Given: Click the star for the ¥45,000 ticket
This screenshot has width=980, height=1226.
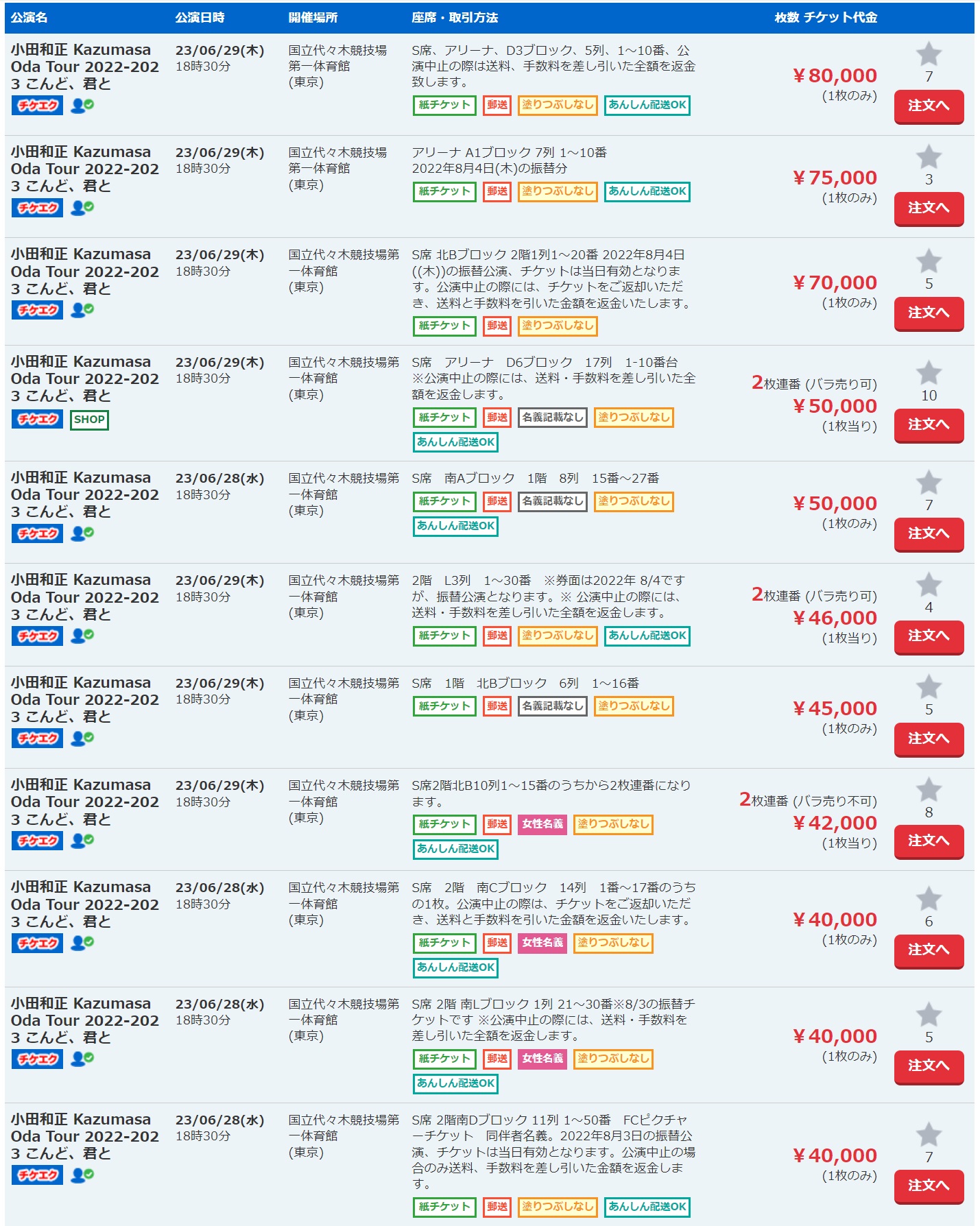Looking at the screenshot, I should coord(929,687).
